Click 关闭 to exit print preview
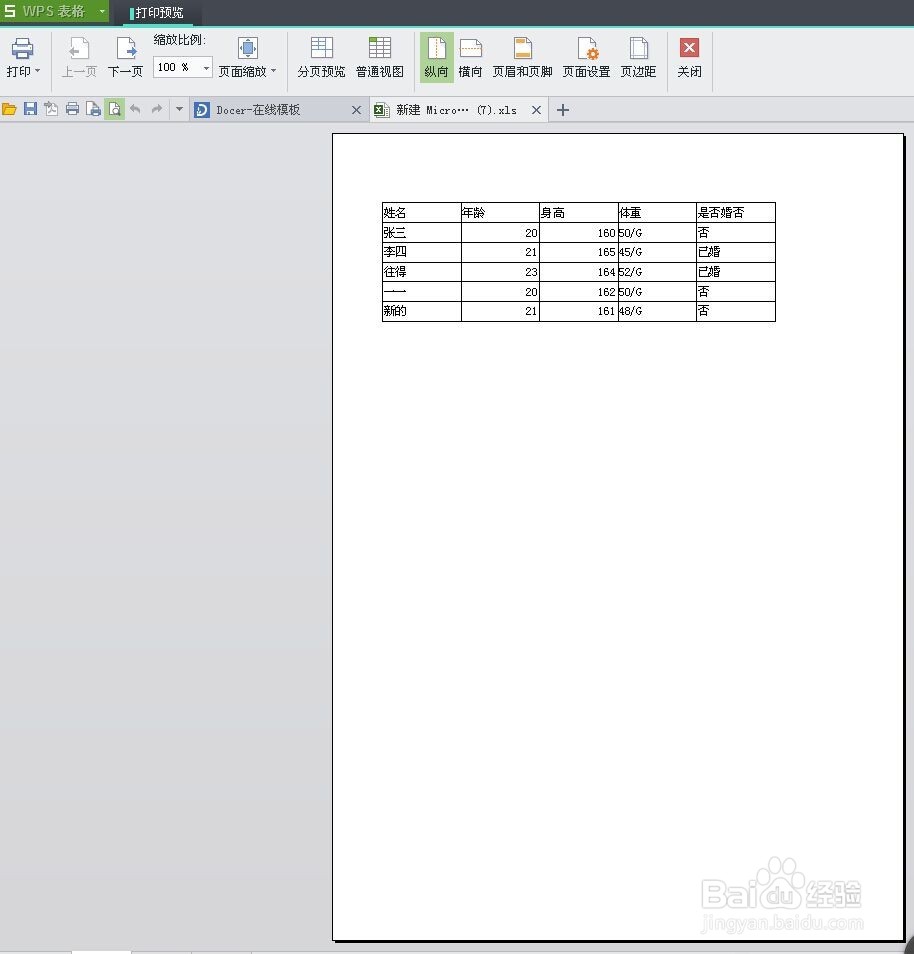Image resolution: width=914 pixels, height=954 pixels. 689,58
